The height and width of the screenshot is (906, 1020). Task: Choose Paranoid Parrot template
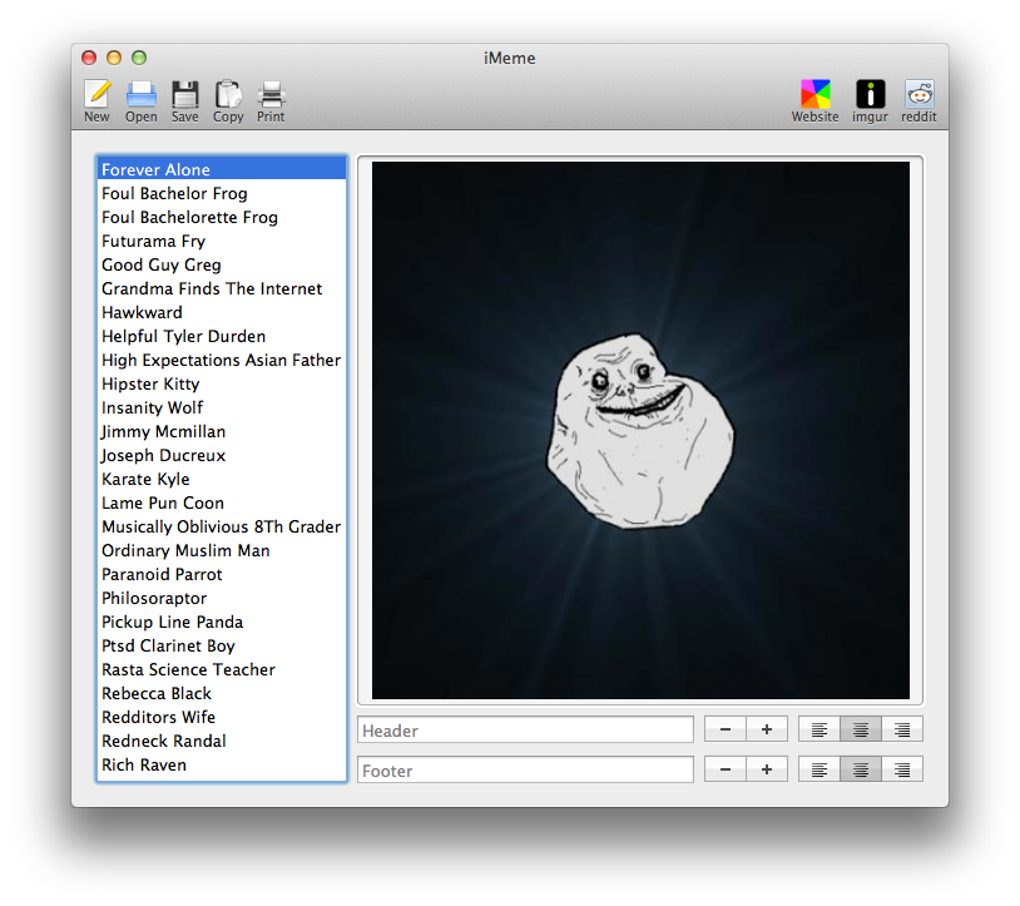pos(222,574)
